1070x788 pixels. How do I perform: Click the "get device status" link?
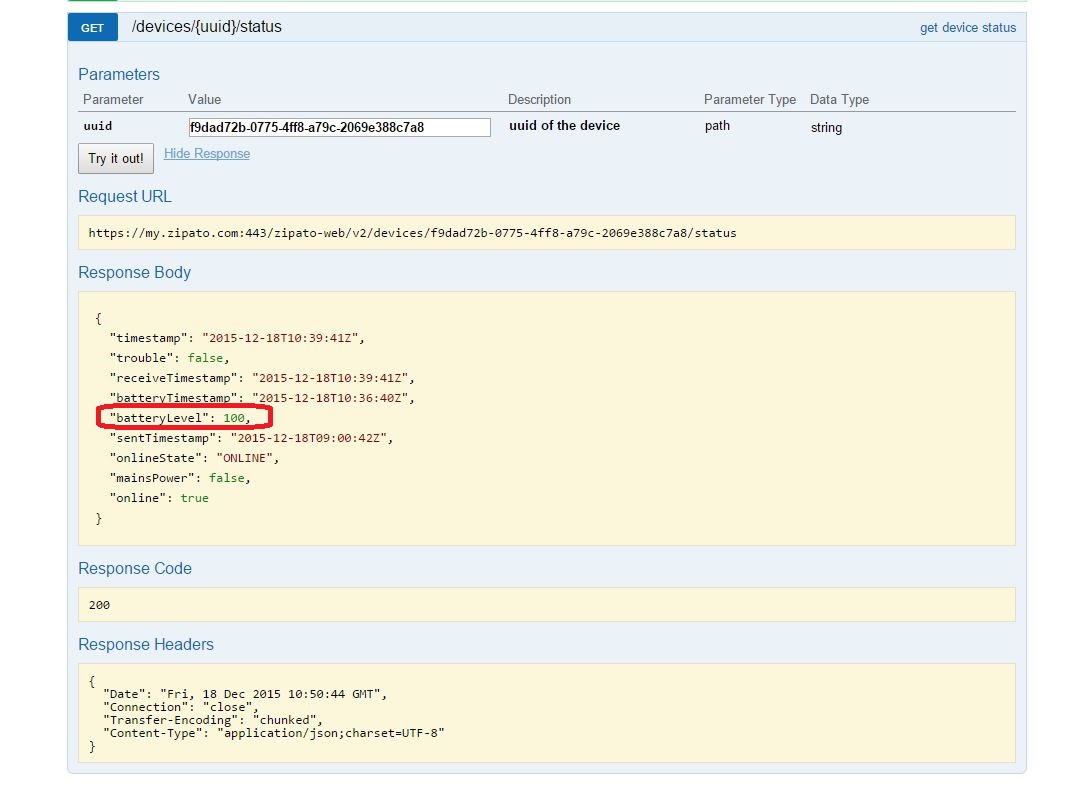pyautogui.click(x=967, y=28)
